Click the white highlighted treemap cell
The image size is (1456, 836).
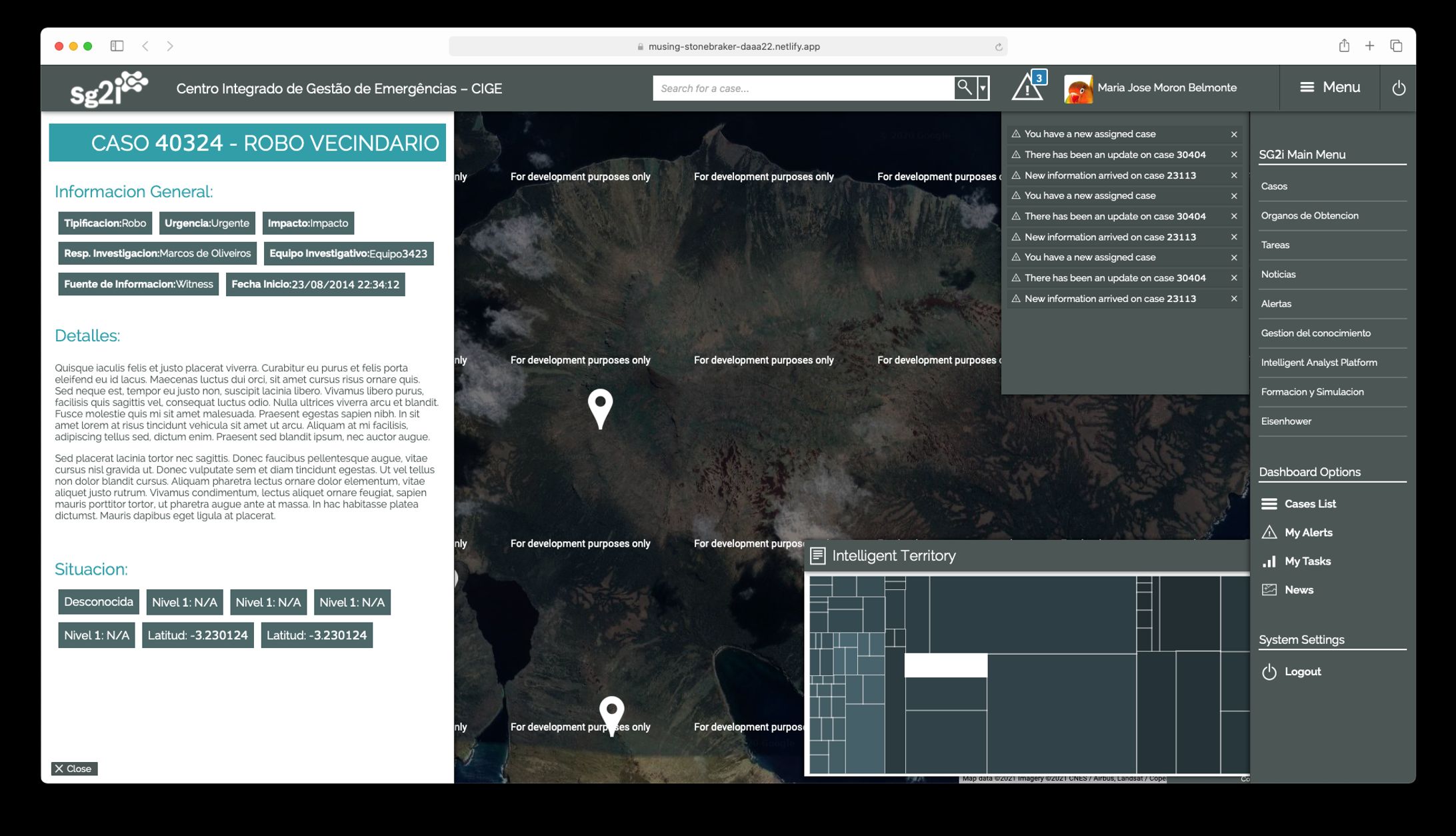tap(945, 665)
